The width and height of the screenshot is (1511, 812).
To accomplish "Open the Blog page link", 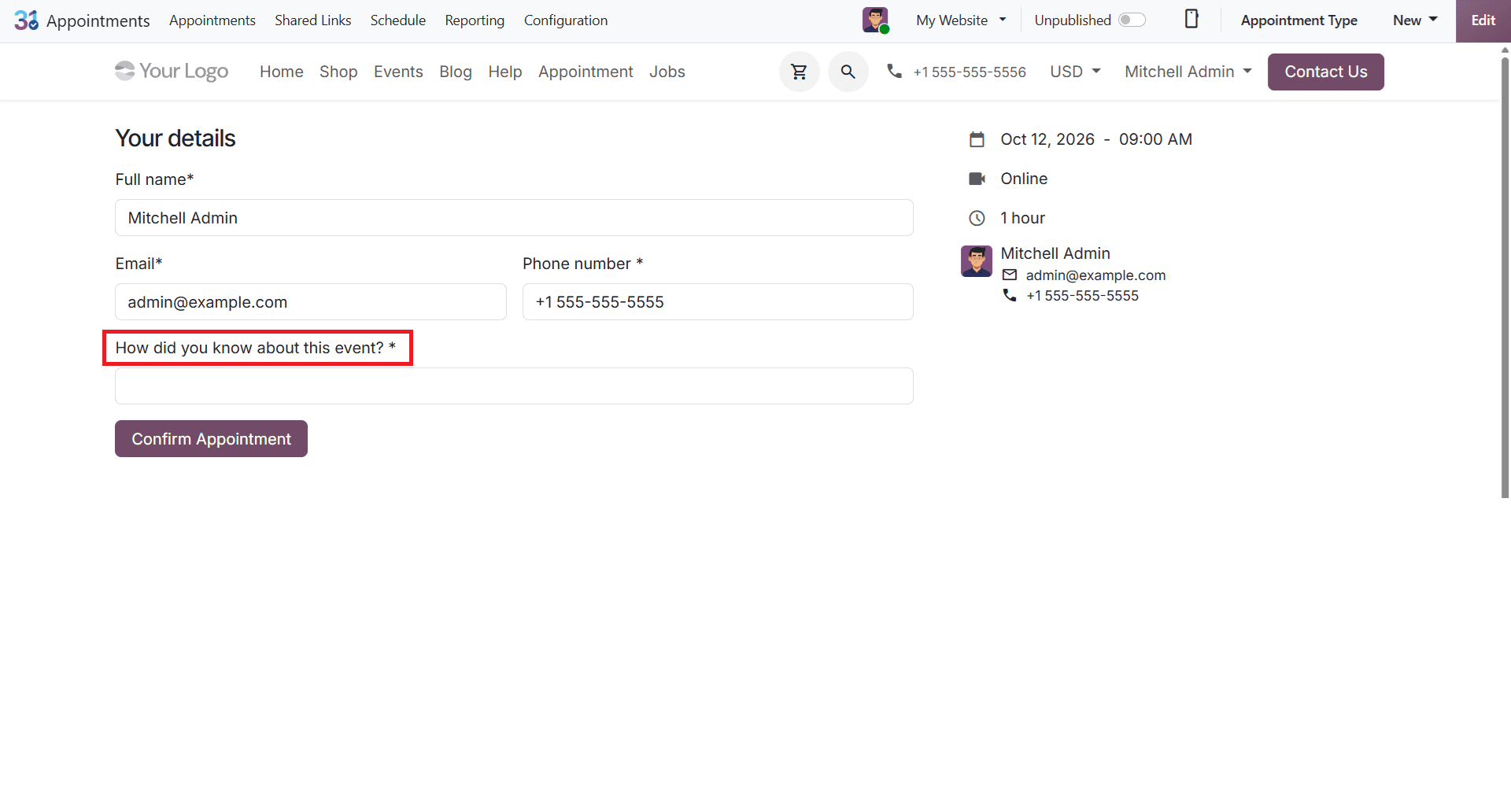I will tap(456, 72).
